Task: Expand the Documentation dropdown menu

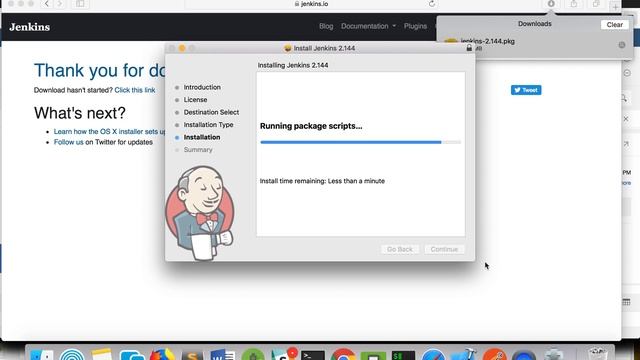Action: click(x=368, y=26)
